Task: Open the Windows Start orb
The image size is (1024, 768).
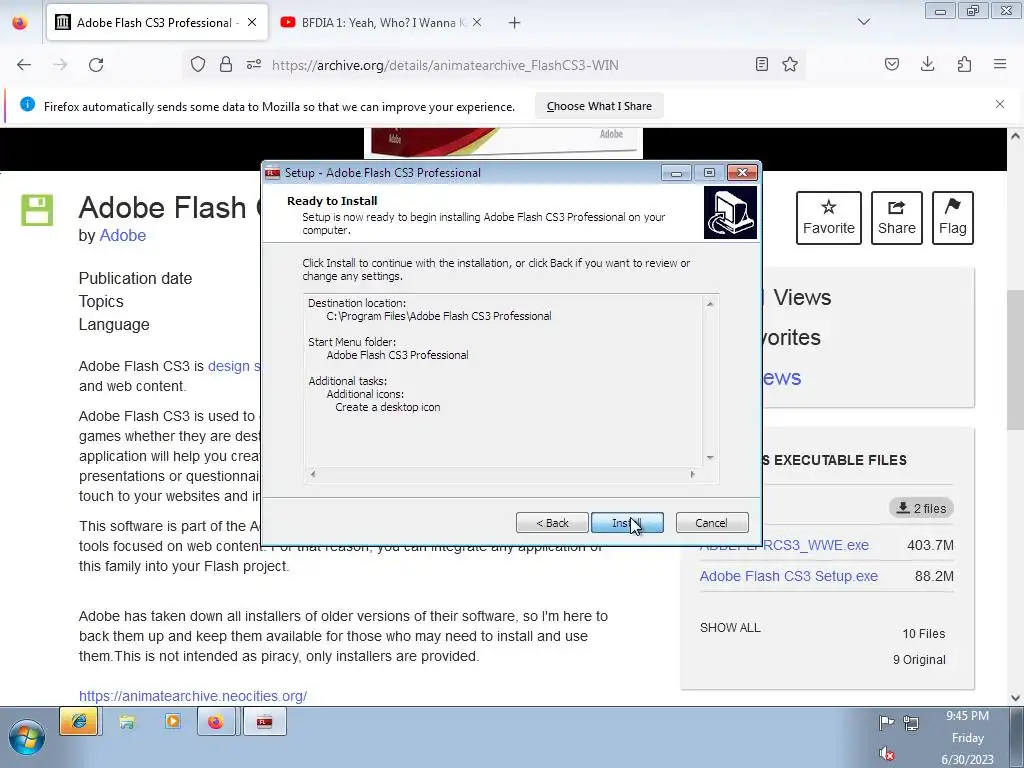Action: point(26,738)
